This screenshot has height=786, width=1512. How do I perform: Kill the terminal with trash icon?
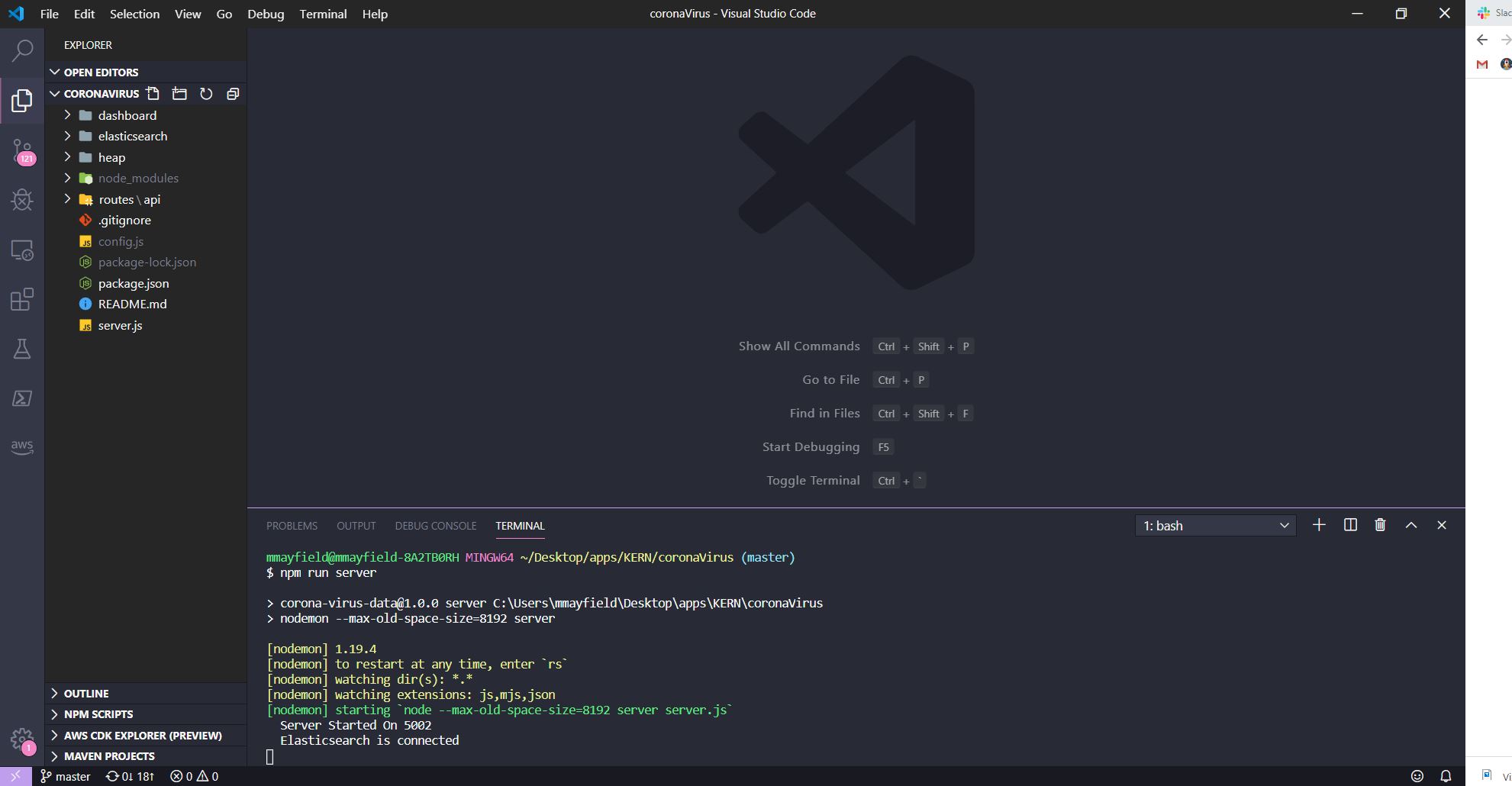coord(1380,525)
